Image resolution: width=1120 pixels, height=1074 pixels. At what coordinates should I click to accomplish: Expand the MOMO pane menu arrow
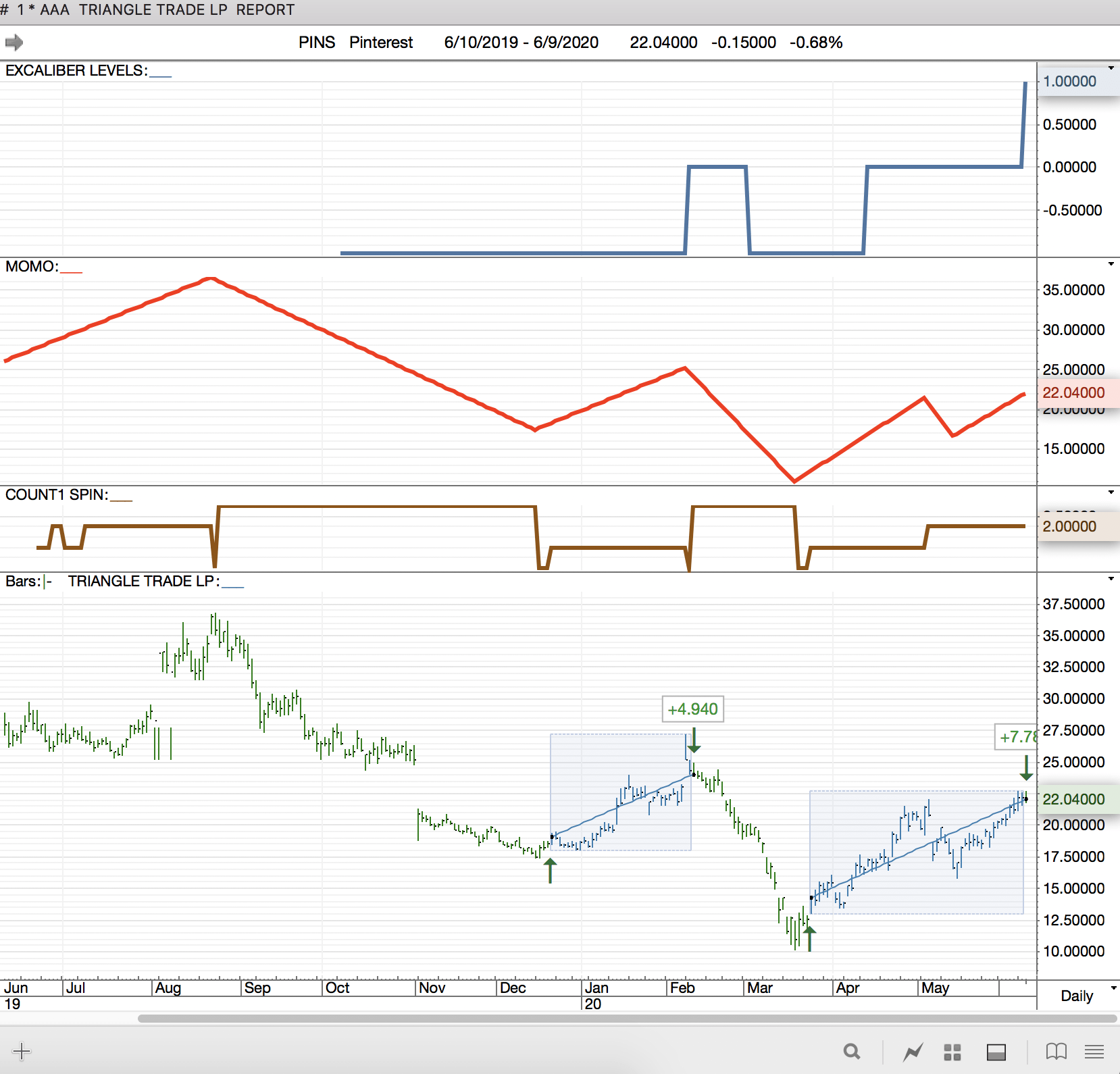(x=1111, y=264)
